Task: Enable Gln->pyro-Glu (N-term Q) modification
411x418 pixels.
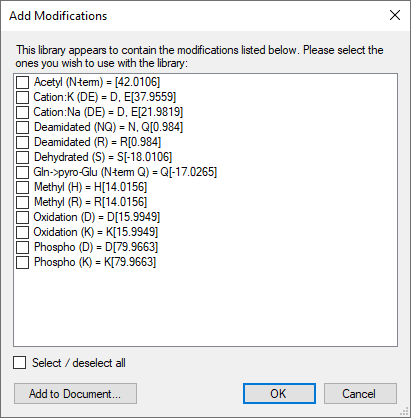Action: point(22,172)
